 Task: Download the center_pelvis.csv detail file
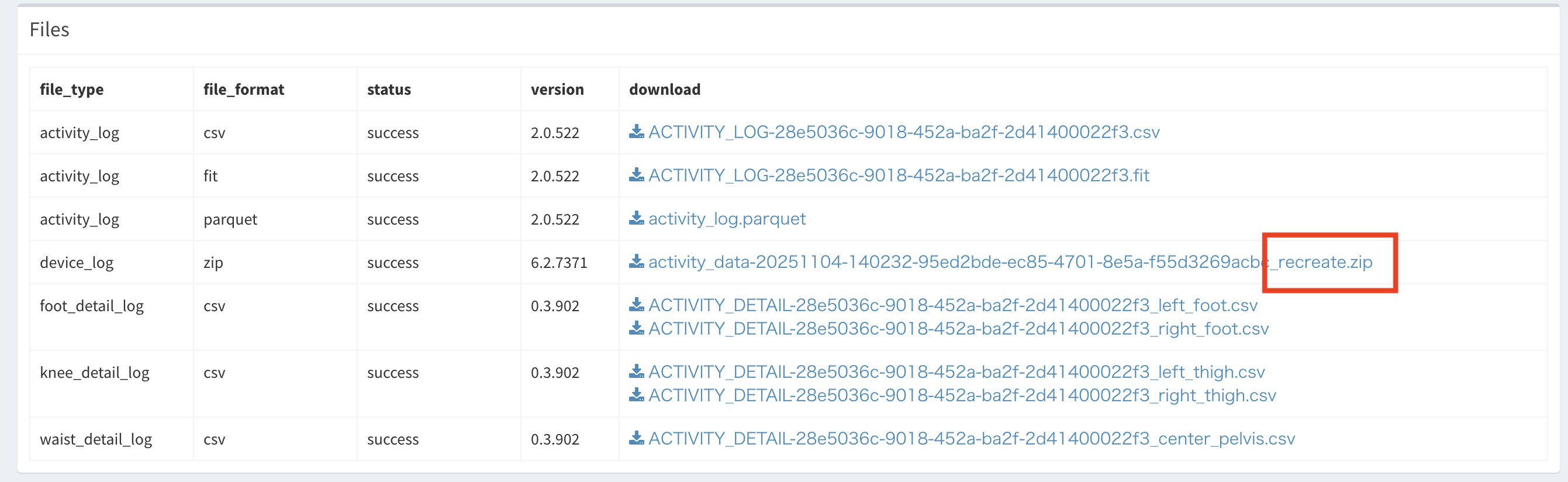tap(972, 439)
